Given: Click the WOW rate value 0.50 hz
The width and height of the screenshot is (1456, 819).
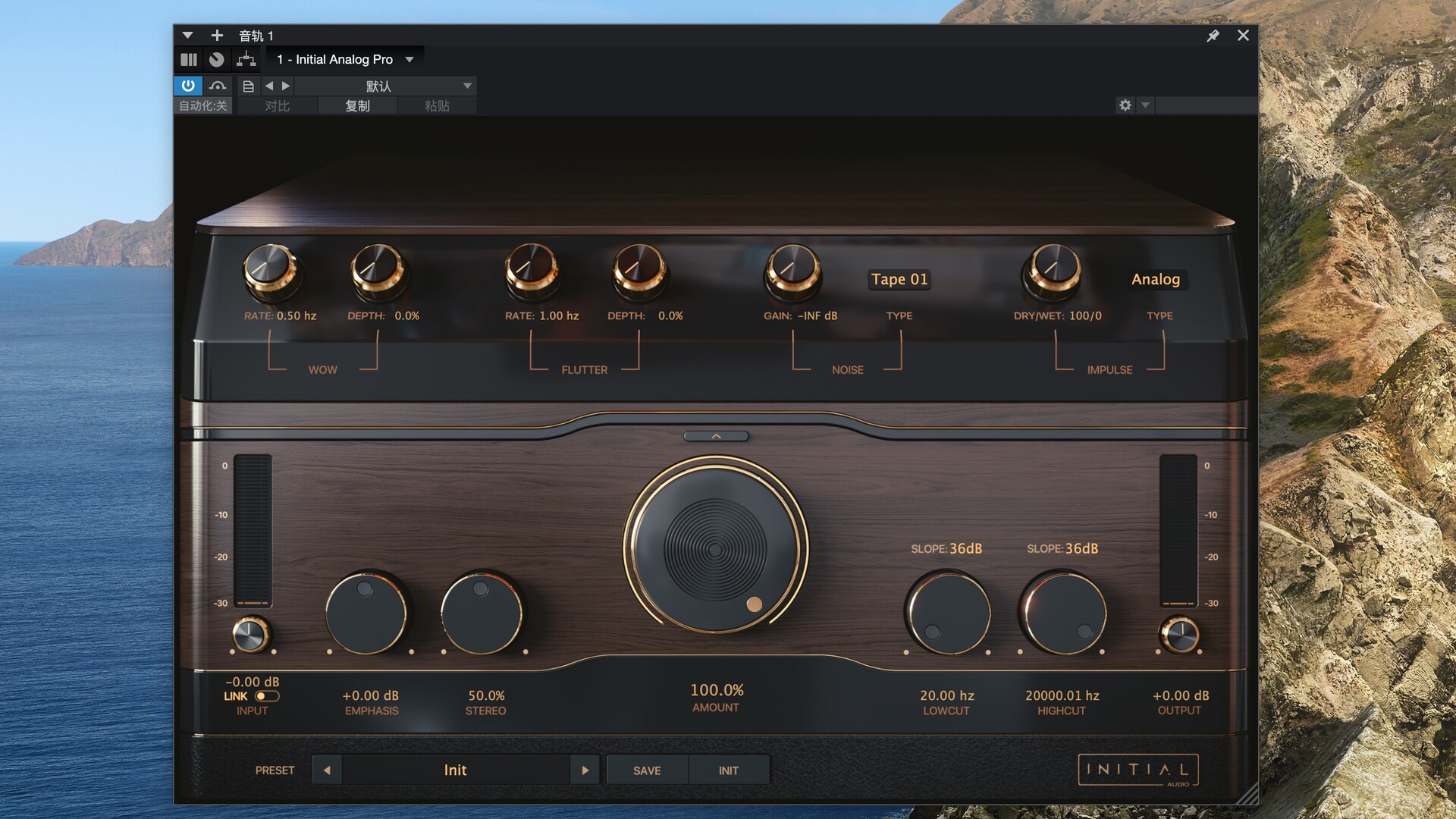Looking at the screenshot, I should pos(297,315).
